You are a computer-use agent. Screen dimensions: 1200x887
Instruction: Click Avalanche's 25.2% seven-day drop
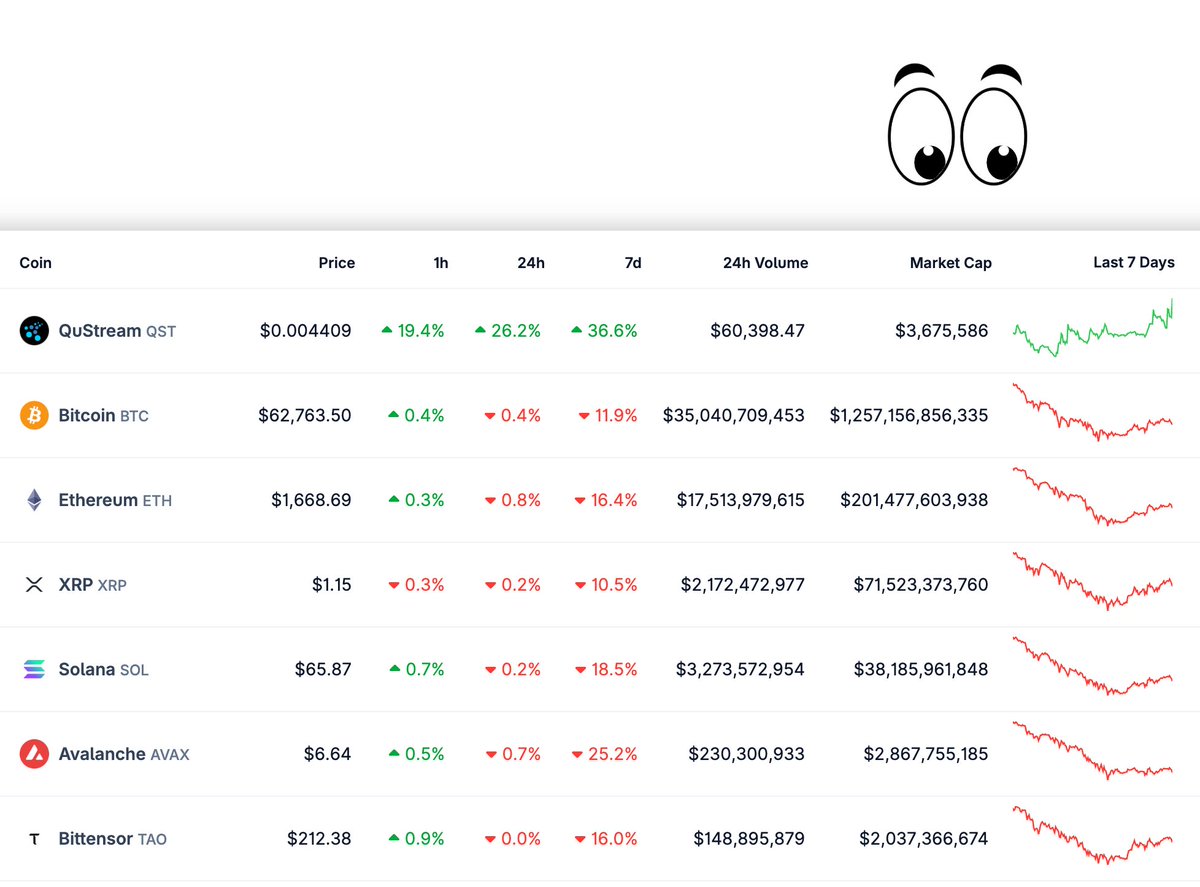coord(604,754)
